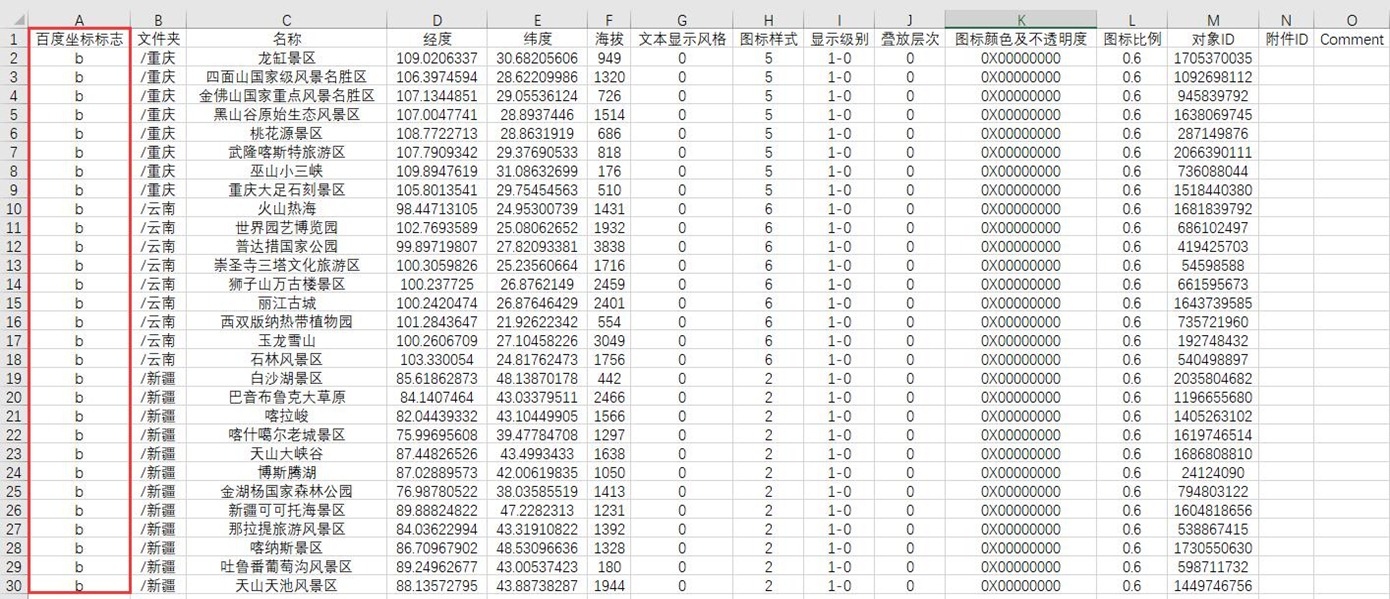Select the cell containing 丽江古城

286,303
